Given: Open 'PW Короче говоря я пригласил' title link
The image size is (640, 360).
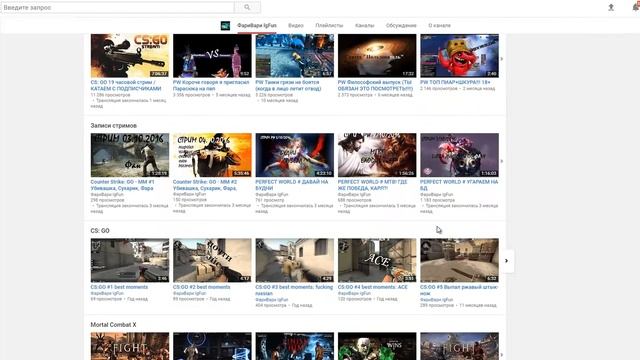Looking at the screenshot, I should [x=211, y=85].
